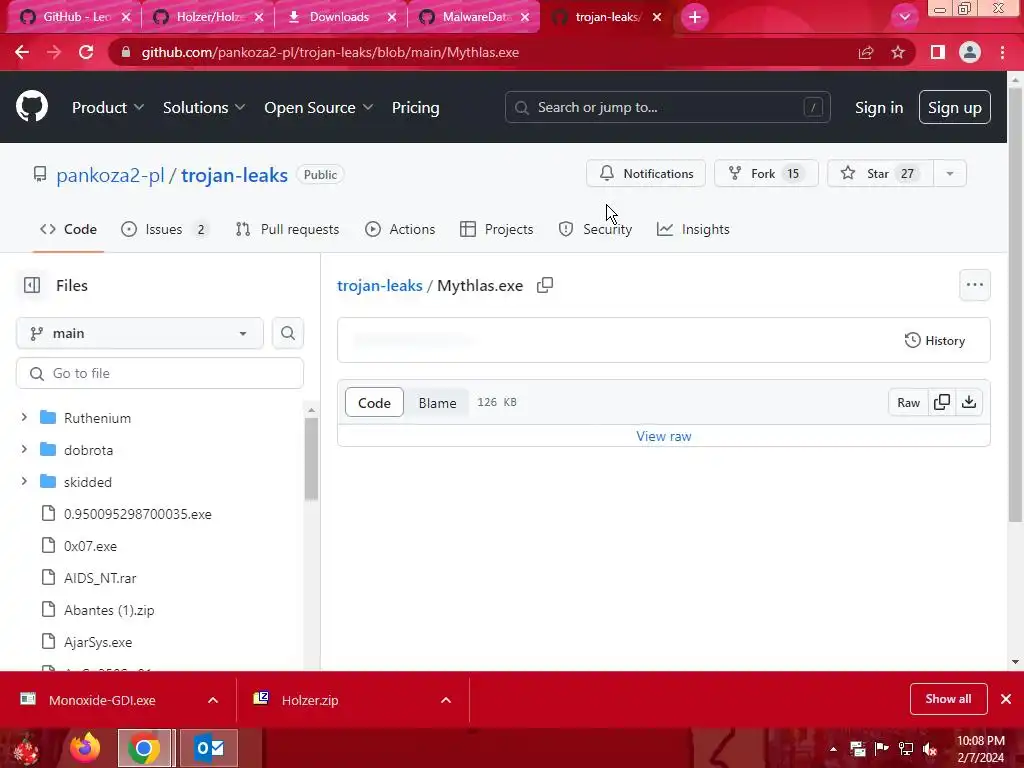The height and width of the screenshot is (768, 1024).
Task: Open the file's more options ellipsis button
Action: coord(974,285)
